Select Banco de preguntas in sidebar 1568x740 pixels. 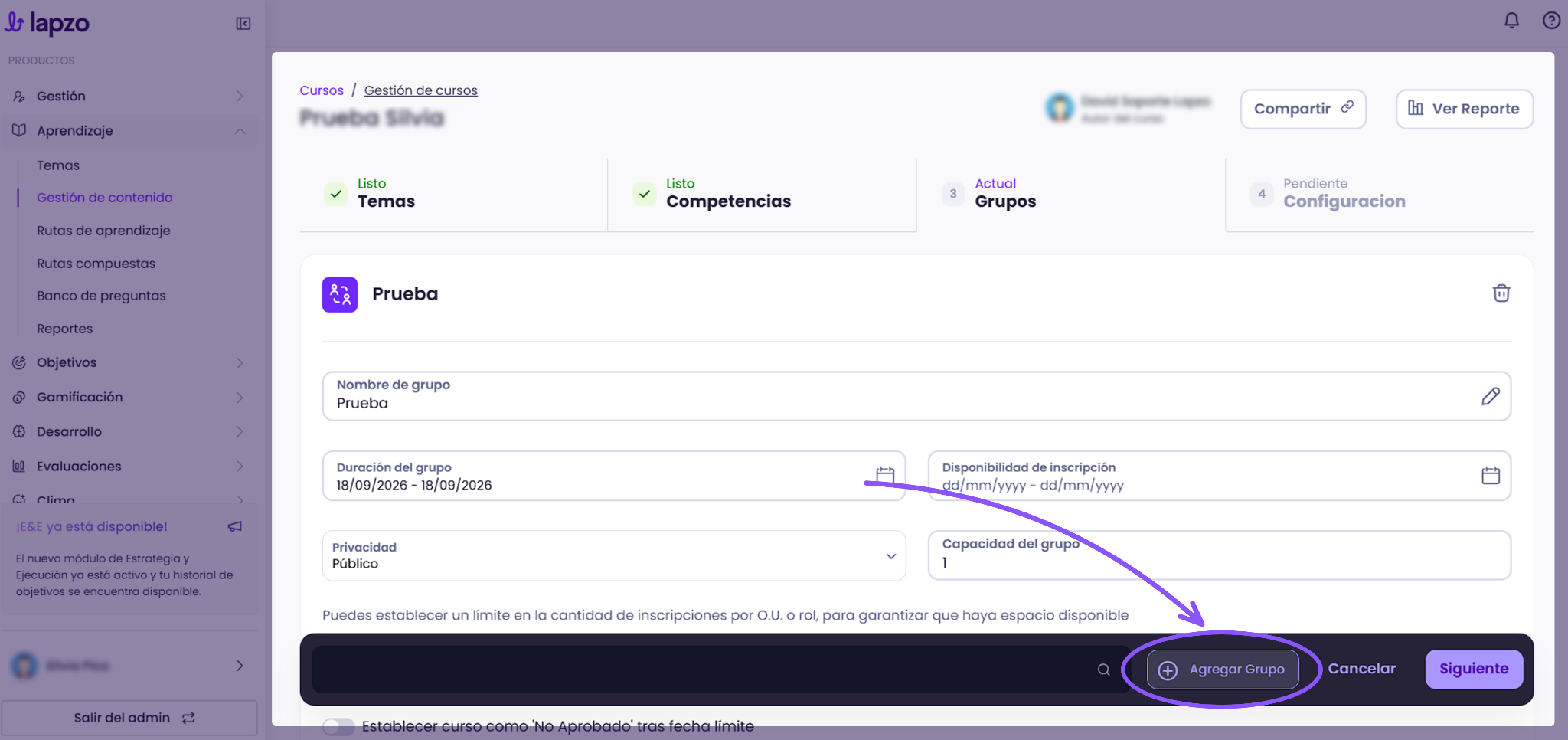coord(101,296)
